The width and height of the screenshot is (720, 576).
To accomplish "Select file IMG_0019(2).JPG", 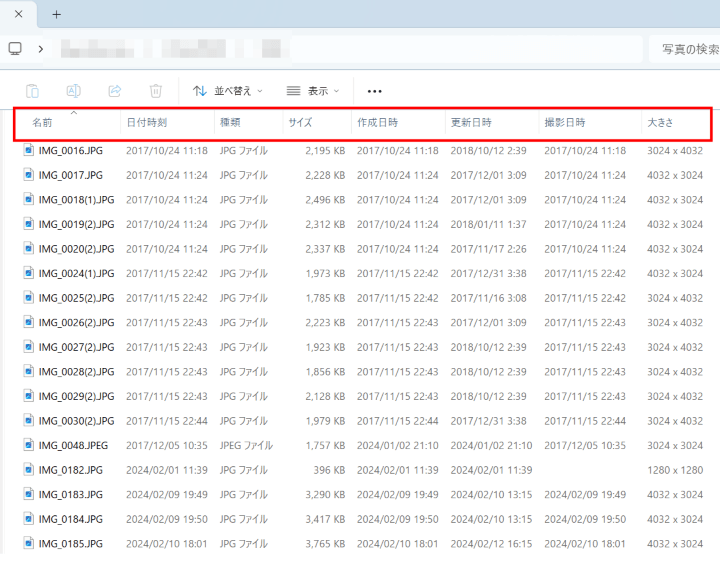I will [76, 224].
